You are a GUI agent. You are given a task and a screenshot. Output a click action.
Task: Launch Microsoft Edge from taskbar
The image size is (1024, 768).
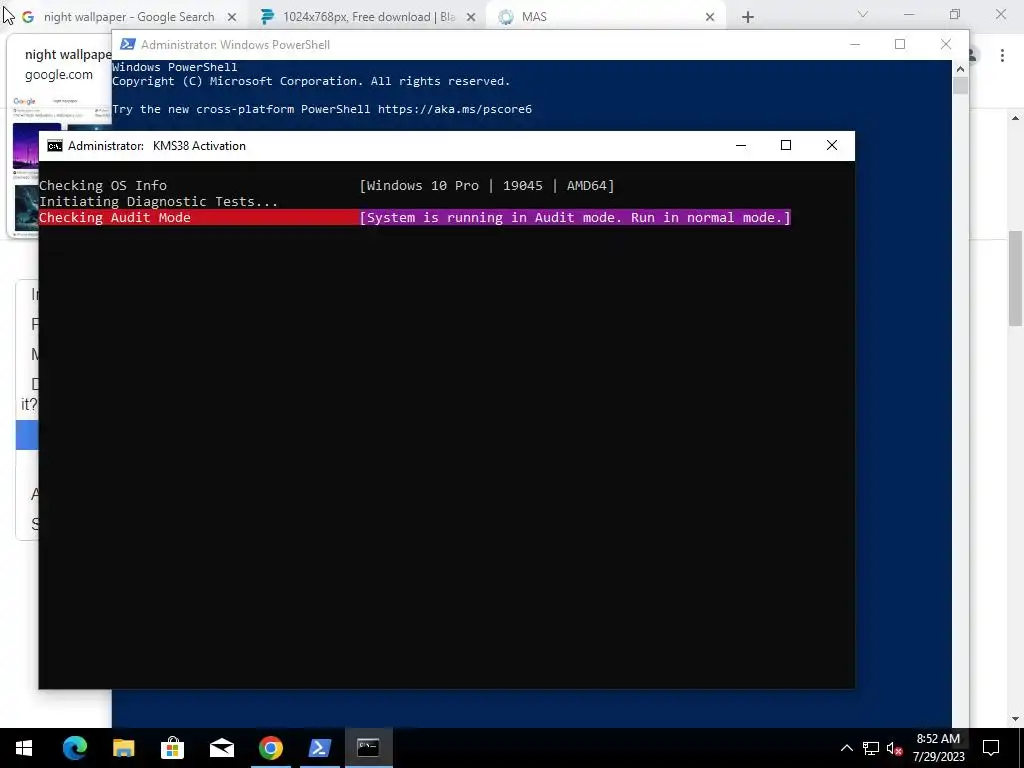74,748
